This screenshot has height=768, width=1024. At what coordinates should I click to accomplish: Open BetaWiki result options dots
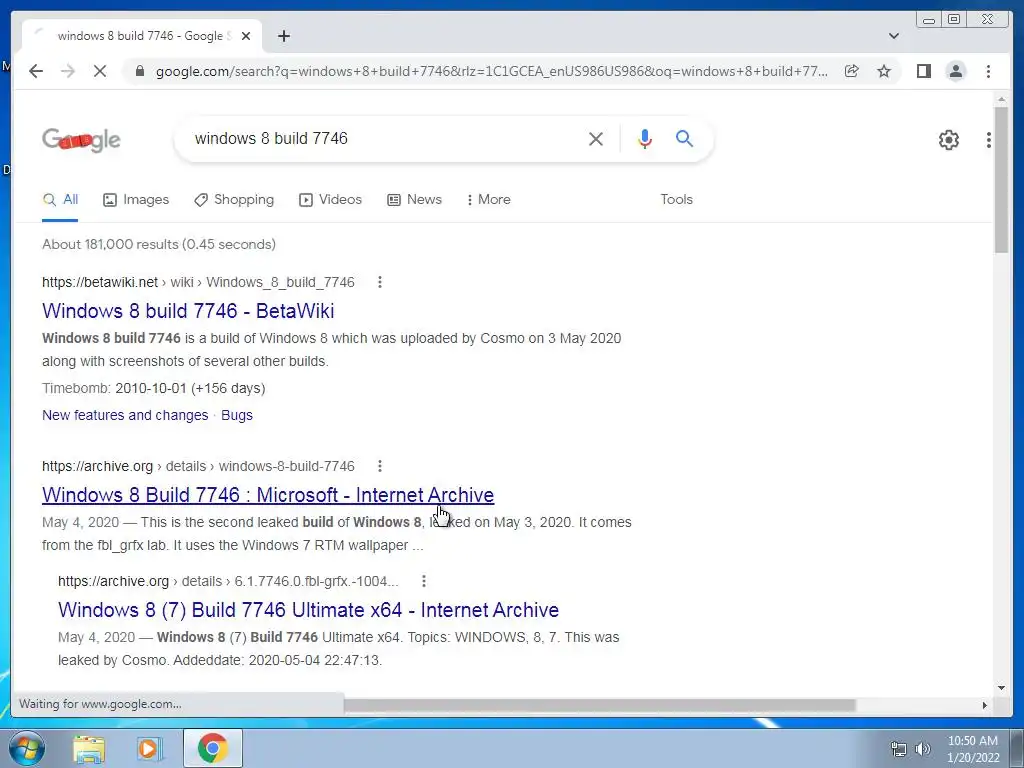[379, 282]
